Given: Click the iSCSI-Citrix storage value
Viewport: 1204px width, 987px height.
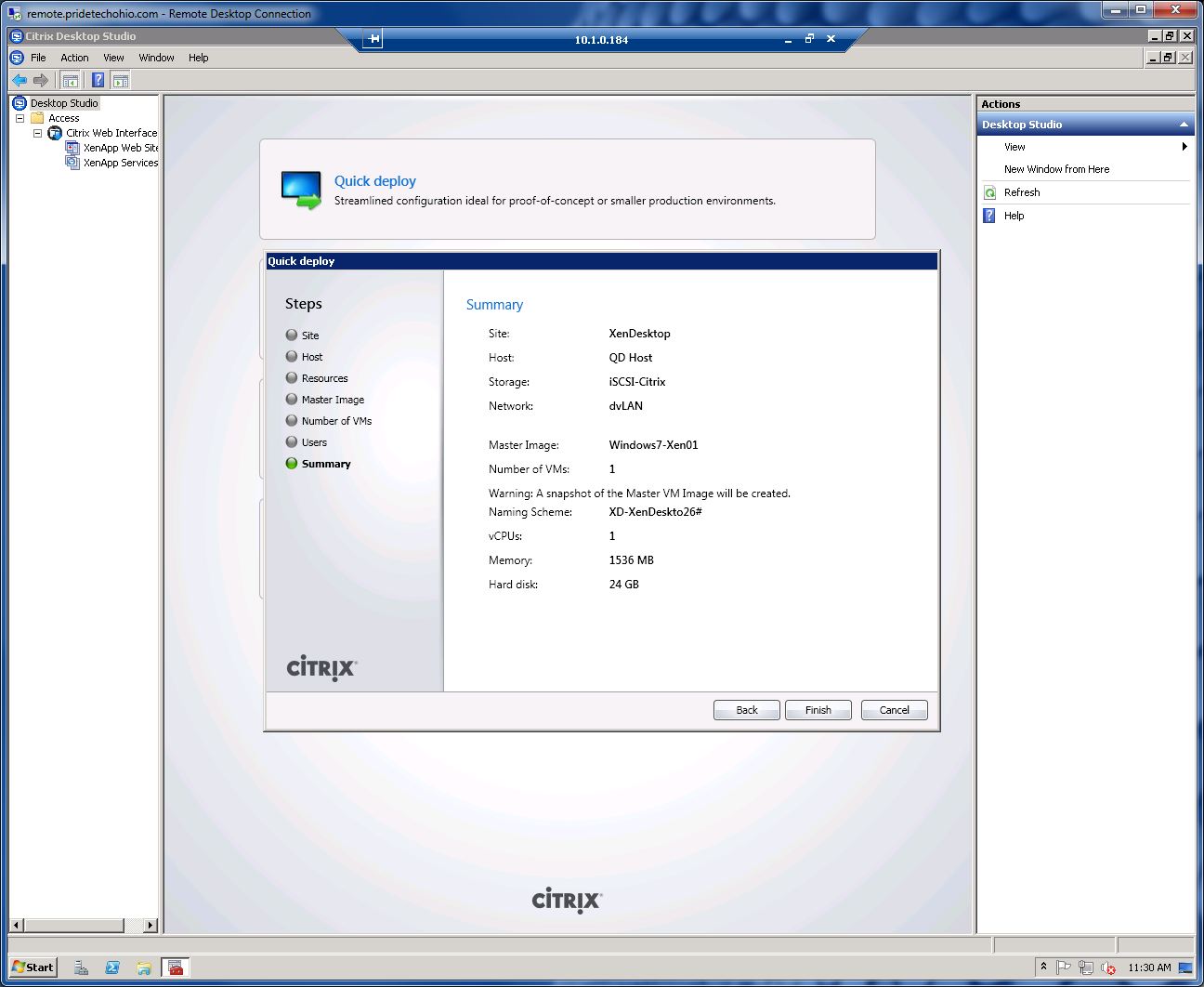Looking at the screenshot, I should (x=637, y=382).
